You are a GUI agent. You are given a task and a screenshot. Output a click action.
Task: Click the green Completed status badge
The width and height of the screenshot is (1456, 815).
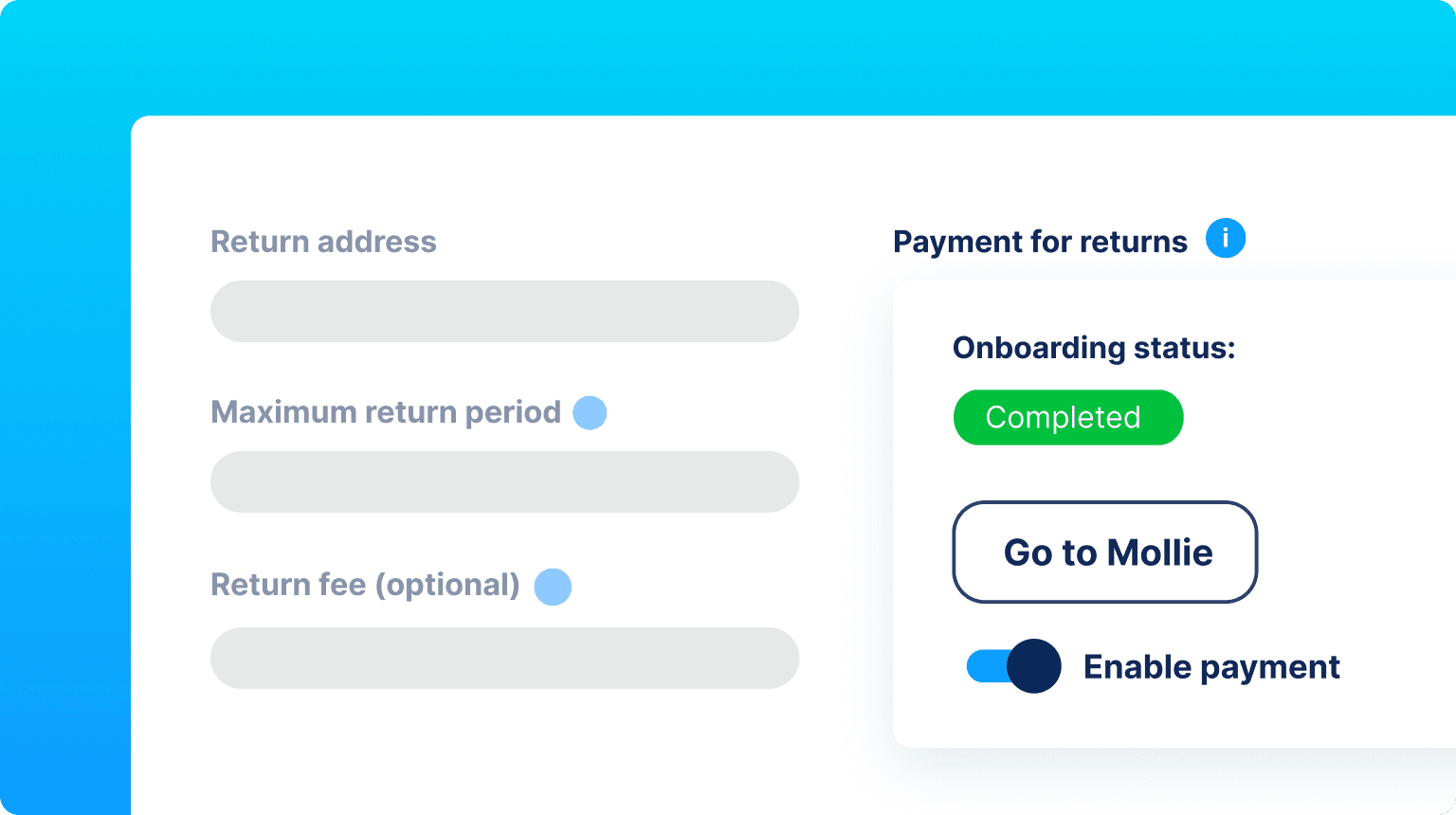pos(1068,417)
